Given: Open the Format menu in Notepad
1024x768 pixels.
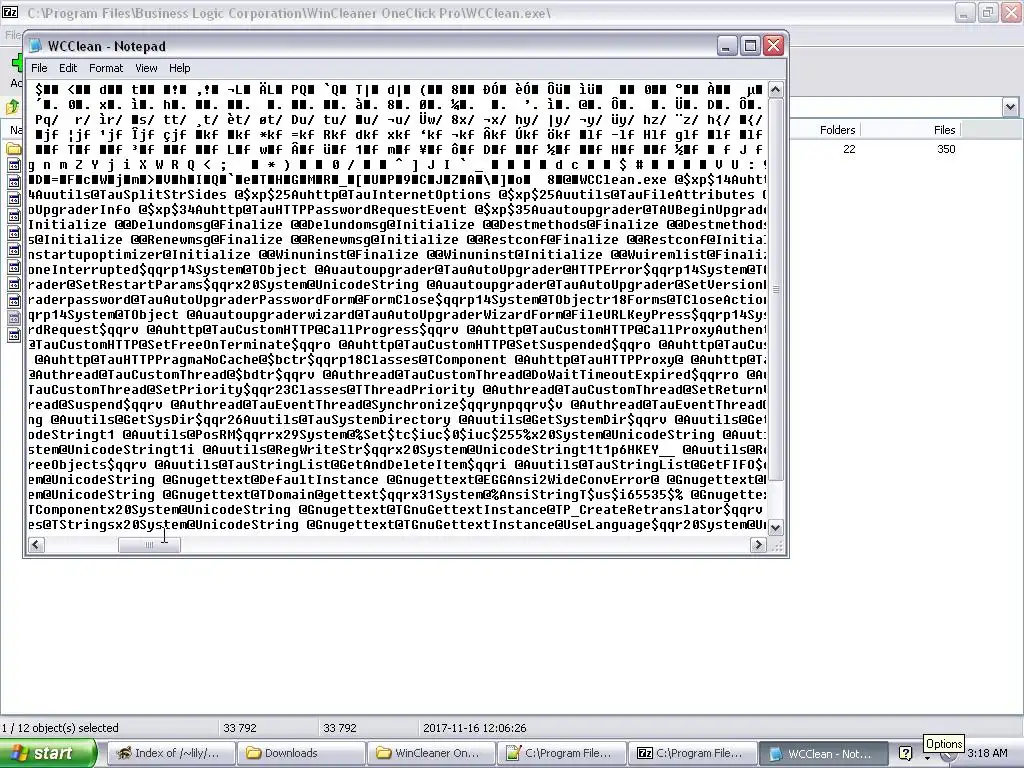Looking at the screenshot, I should [106, 68].
